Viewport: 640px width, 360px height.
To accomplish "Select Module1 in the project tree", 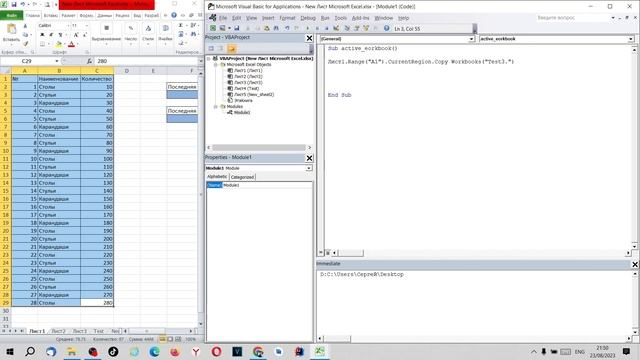I will click(242, 112).
